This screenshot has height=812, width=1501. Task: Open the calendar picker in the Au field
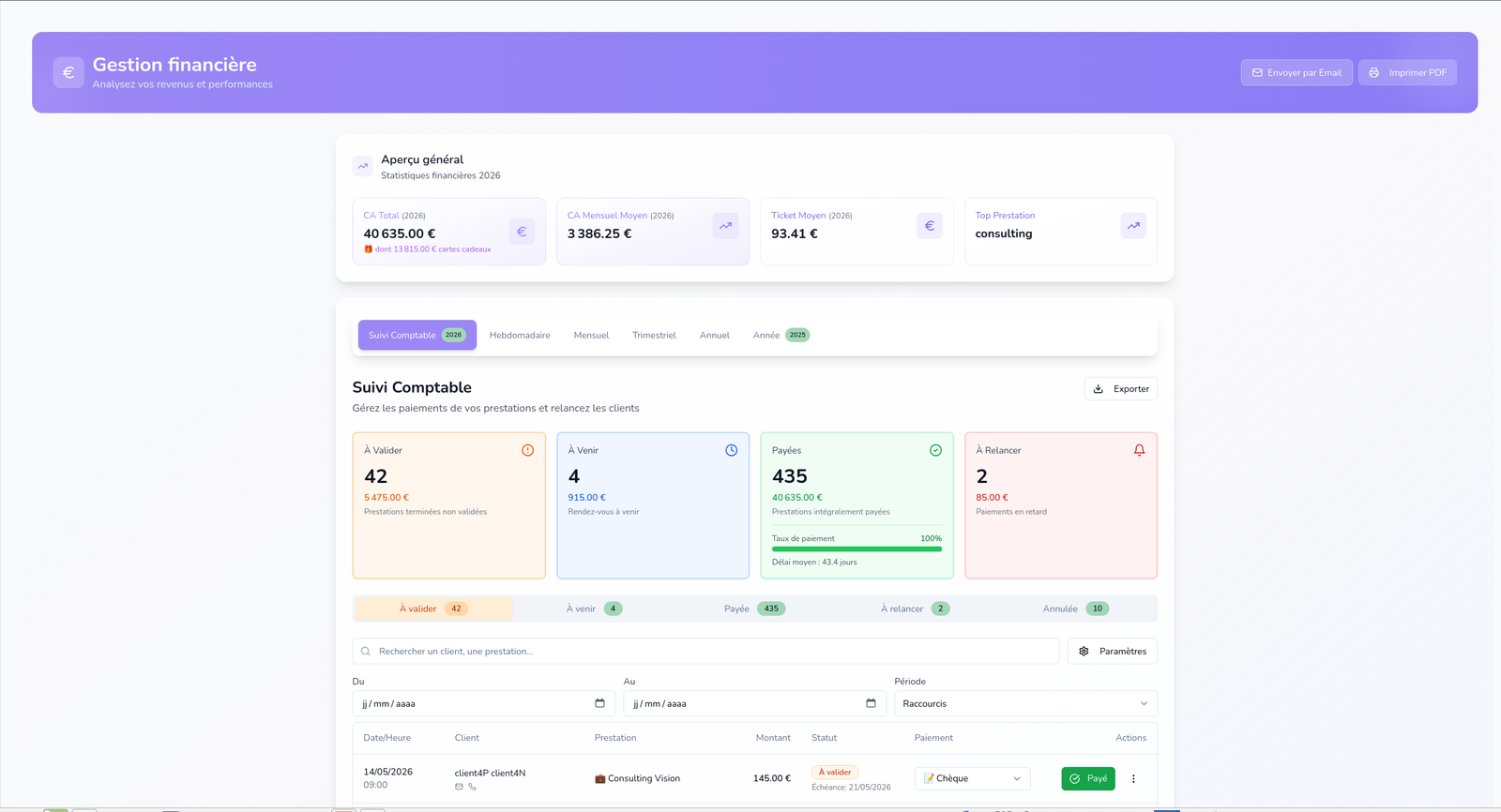pyautogui.click(x=871, y=703)
